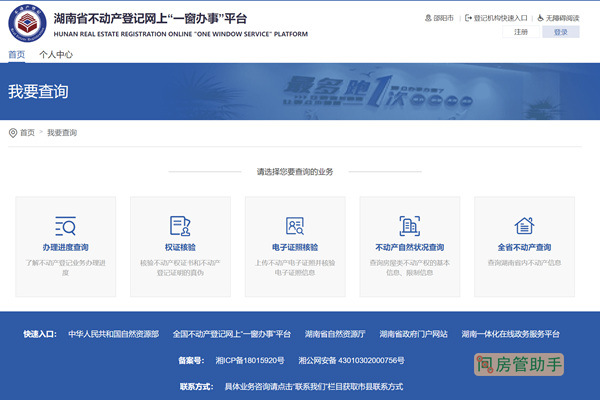The height and width of the screenshot is (400, 600).
Task: Click the 无障碍阅读 accessibility icon
Action: 540,18
